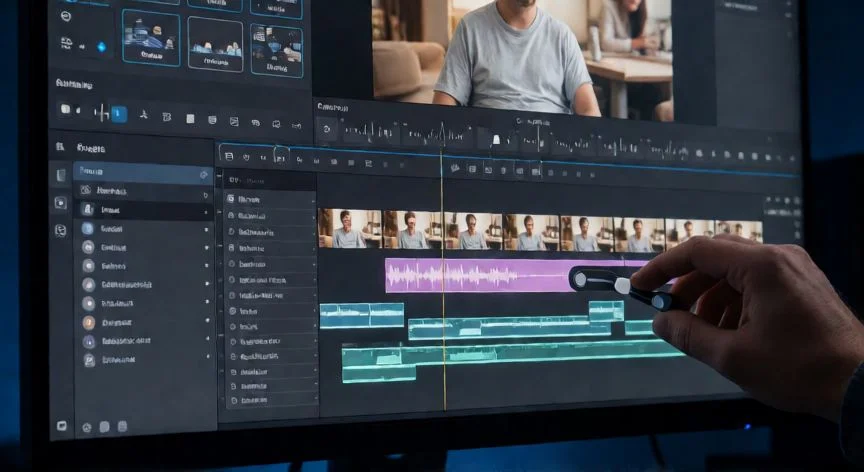Click the white square icon starting the upper toolbar

65,109
